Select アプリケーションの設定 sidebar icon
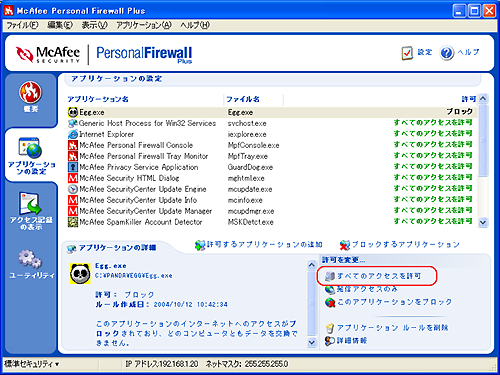The image size is (500, 375). coord(30,147)
